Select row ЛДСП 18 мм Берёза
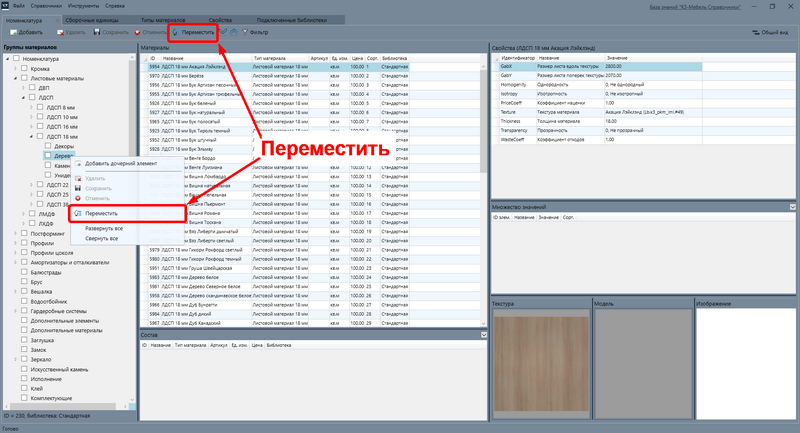This screenshot has height=433, width=800. coord(279,76)
